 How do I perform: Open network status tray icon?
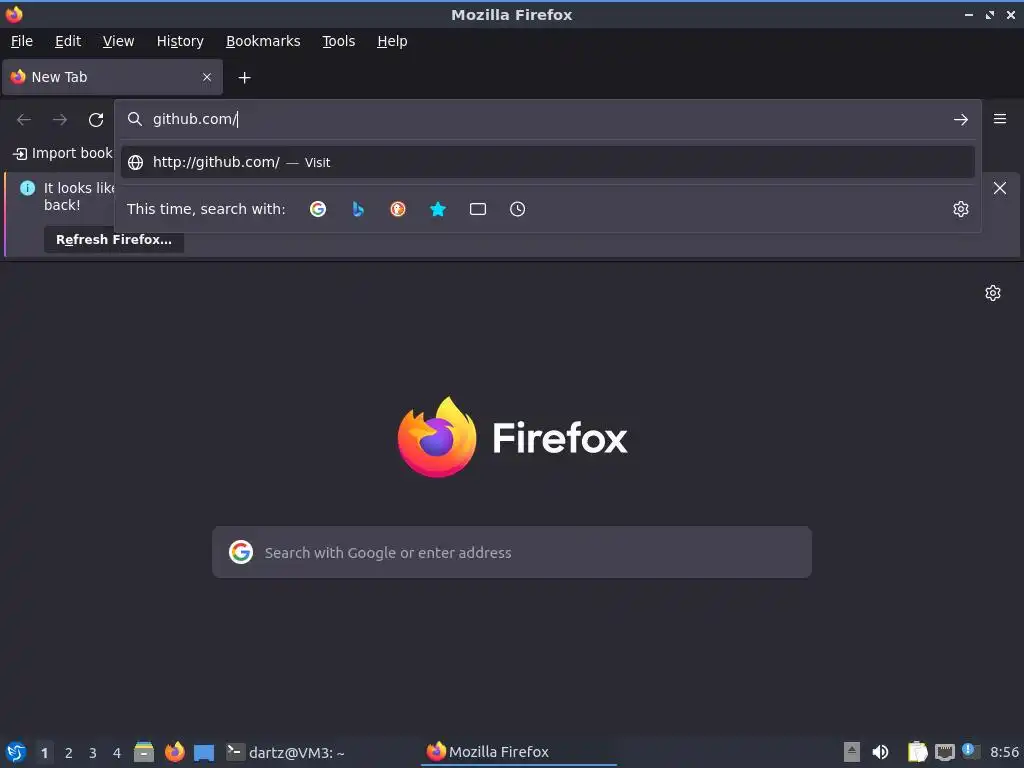(x=944, y=752)
